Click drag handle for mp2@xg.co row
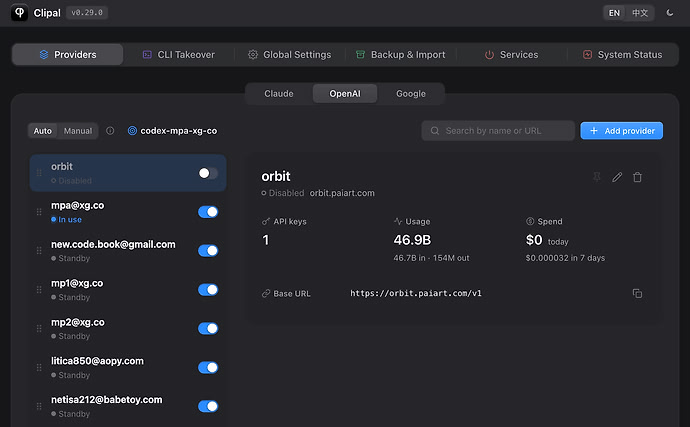The image size is (690, 427). (39, 328)
